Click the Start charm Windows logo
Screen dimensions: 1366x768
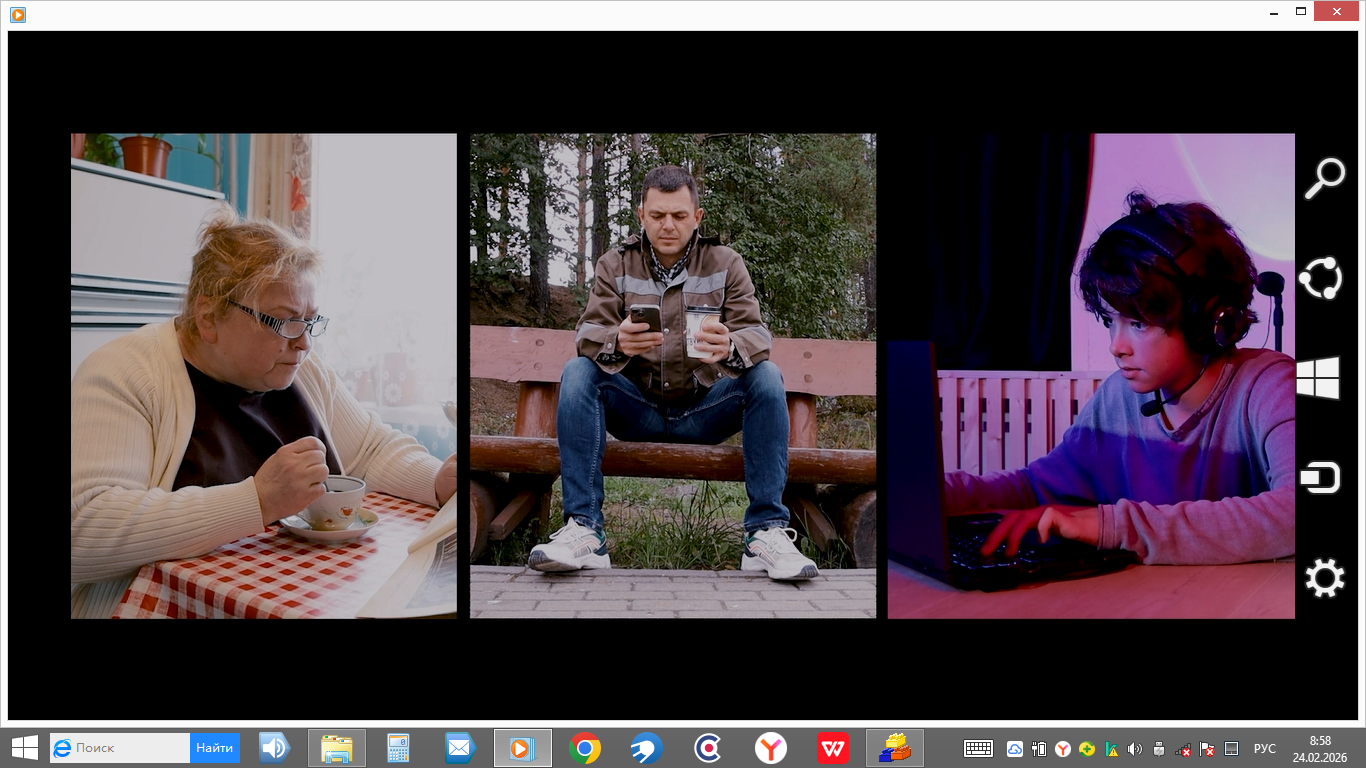pyautogui.click(x=1317, y=379)
